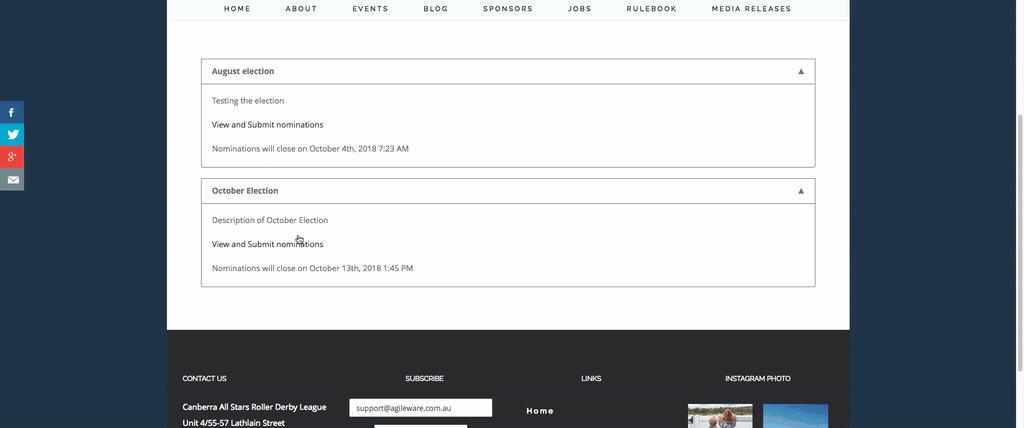Collapse the October Election panel arrow

tap(800, 191)
